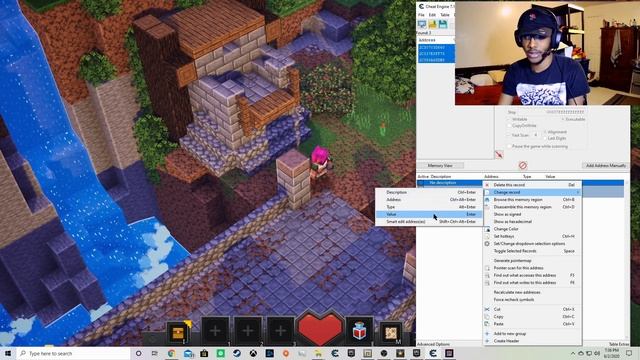Choose Delete this record
The height and width of the screenshot is (360, 640).
tap(533, 185)
